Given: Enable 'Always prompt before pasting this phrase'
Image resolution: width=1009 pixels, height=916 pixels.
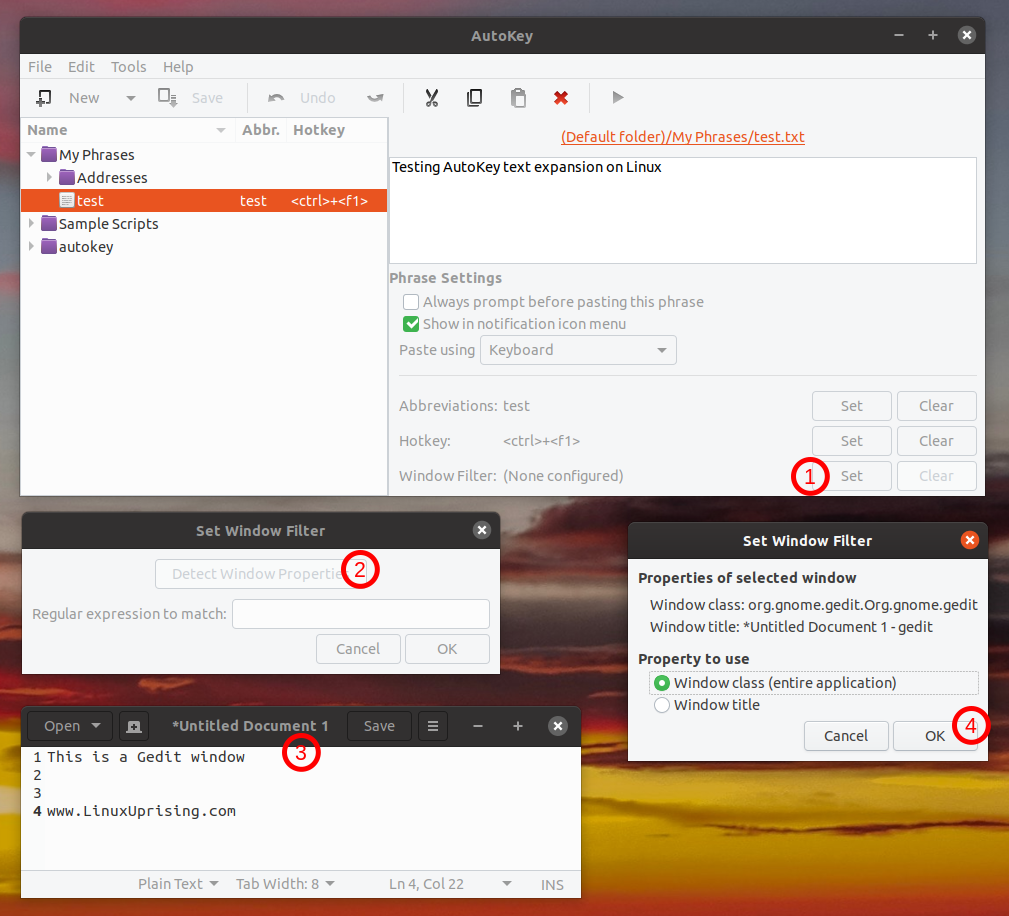Looking at the screenshot, I should (411, 301).
